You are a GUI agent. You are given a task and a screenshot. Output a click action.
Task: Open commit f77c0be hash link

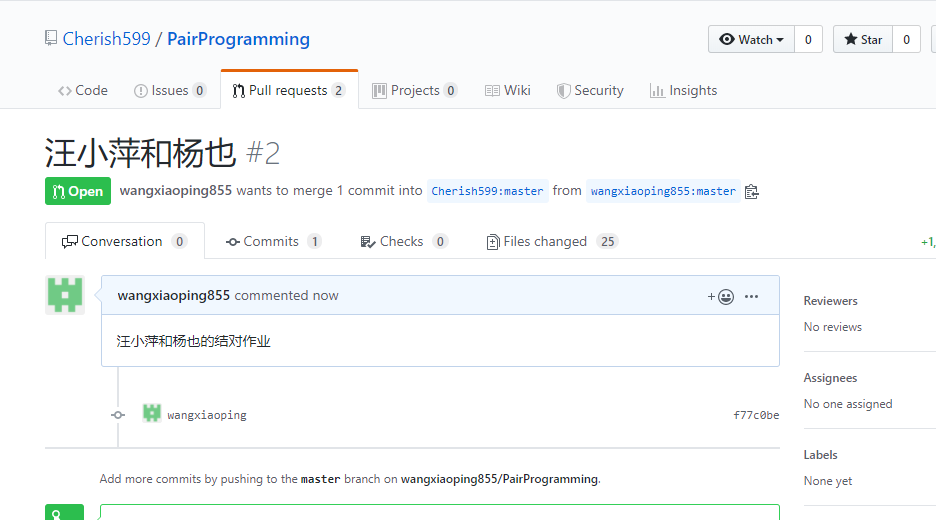pos(755,415)
